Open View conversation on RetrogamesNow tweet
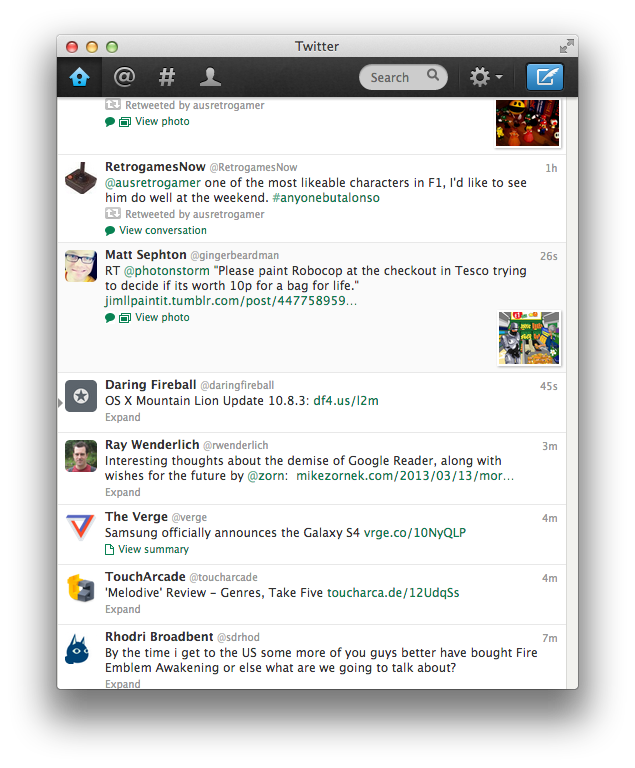This screenshot has height=768, width=635. click(x=163, y=230)
